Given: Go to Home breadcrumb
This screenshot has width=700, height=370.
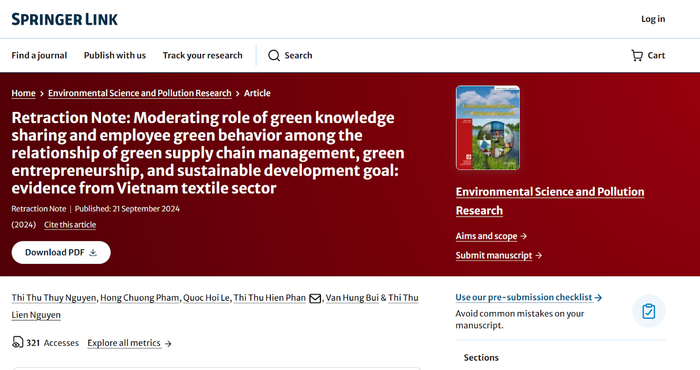Looking at the screenshot, I should pyautogui.click(x=23, y=93).
